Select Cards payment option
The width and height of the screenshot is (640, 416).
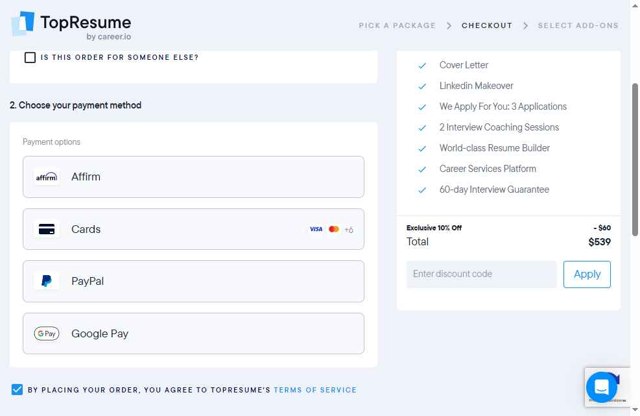[193, 229]
